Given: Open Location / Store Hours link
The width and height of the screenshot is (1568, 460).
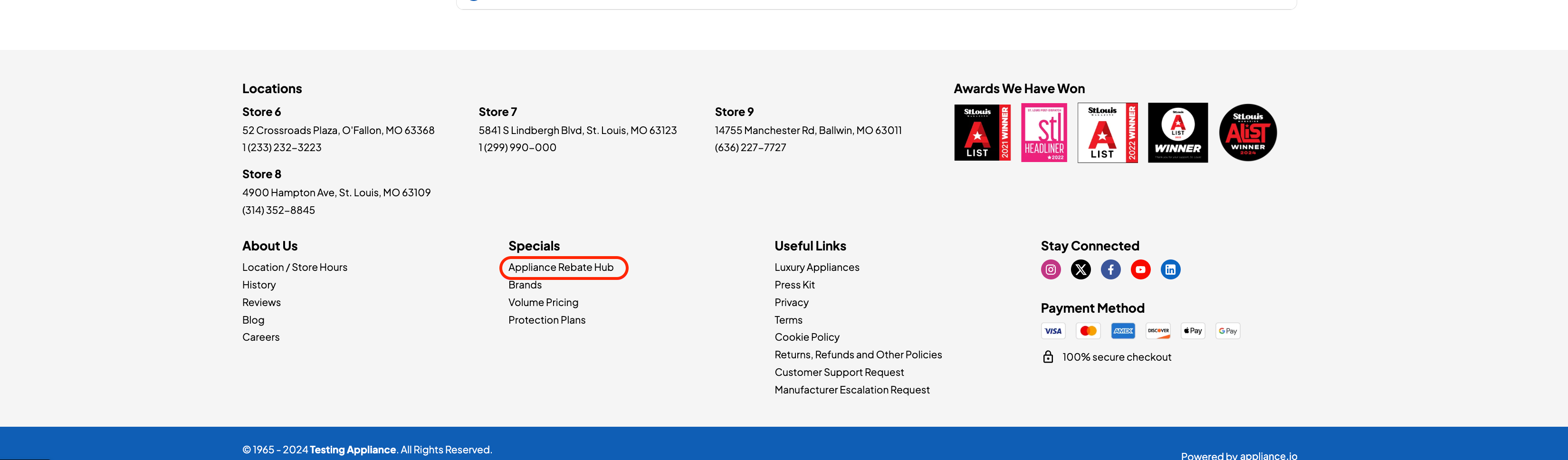Looking at the screenshot, I should tap(295, 267).
